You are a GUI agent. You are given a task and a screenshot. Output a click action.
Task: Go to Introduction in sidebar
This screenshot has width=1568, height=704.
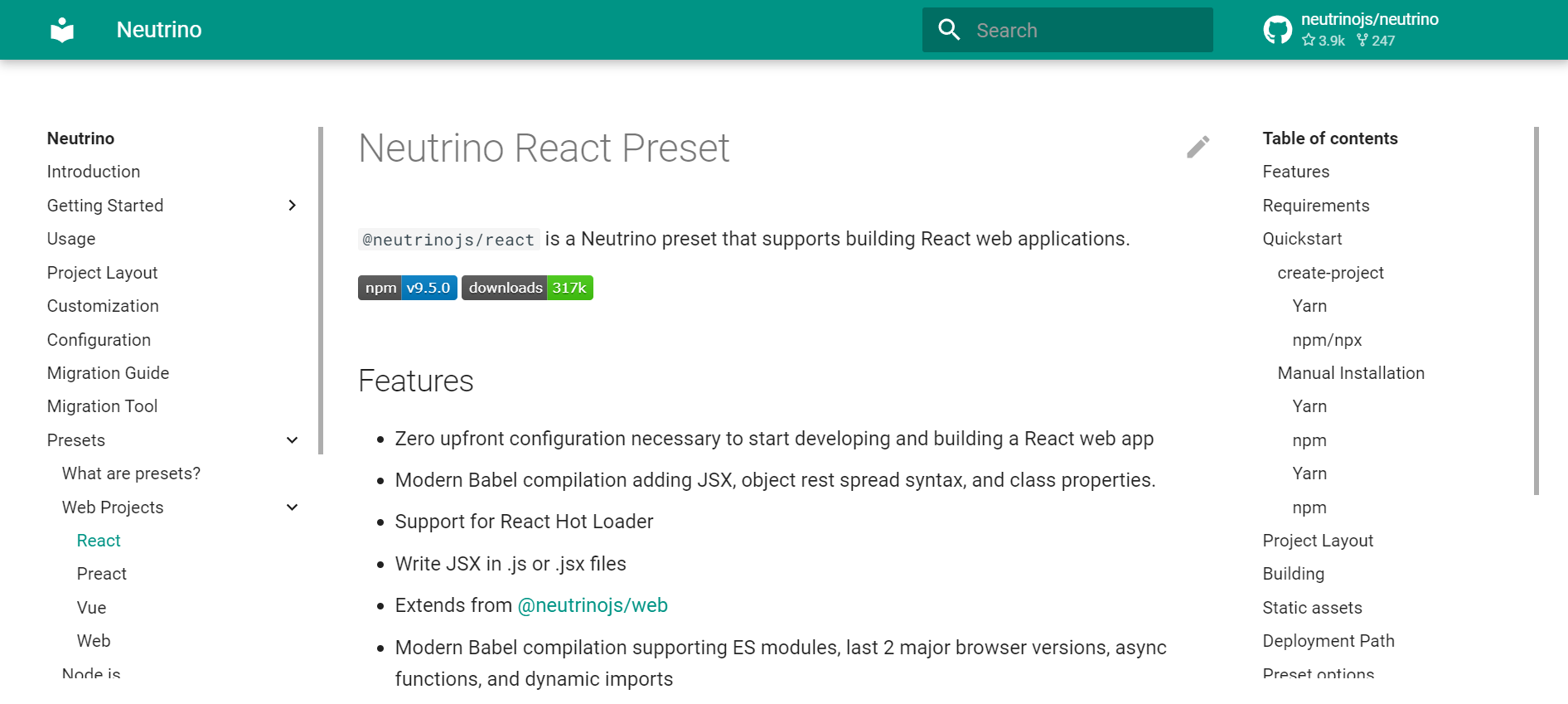94,172
